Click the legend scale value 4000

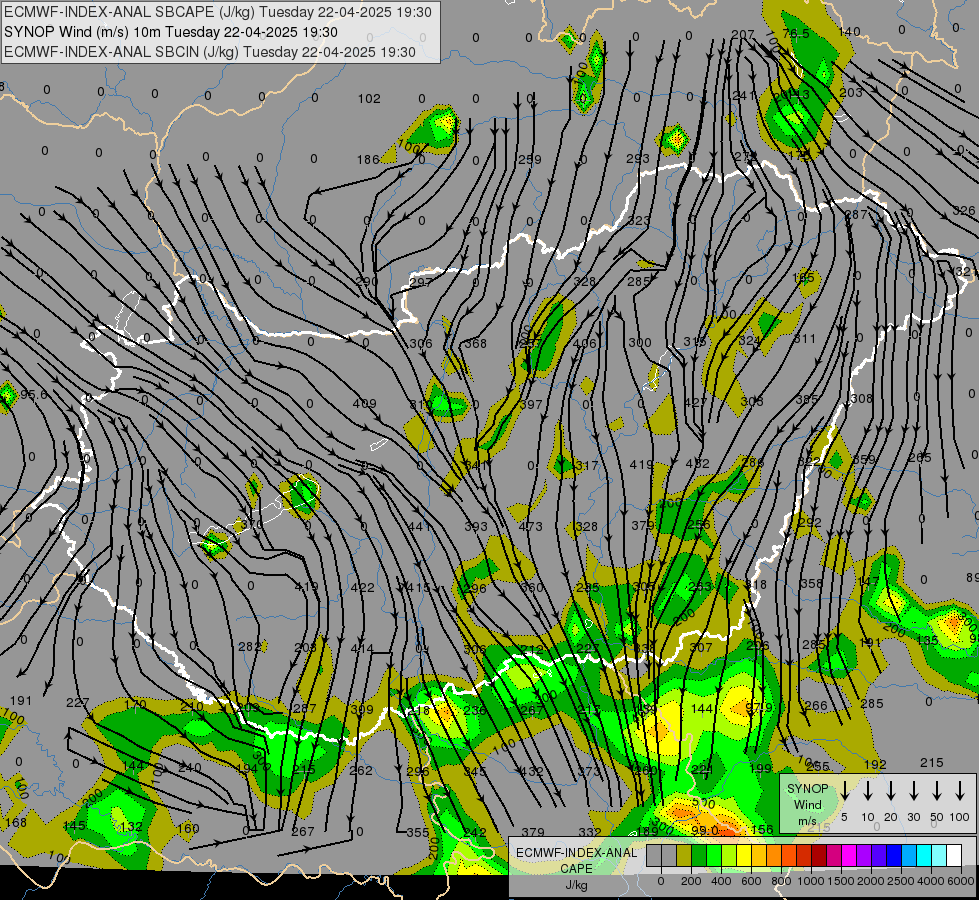[931, 881]
